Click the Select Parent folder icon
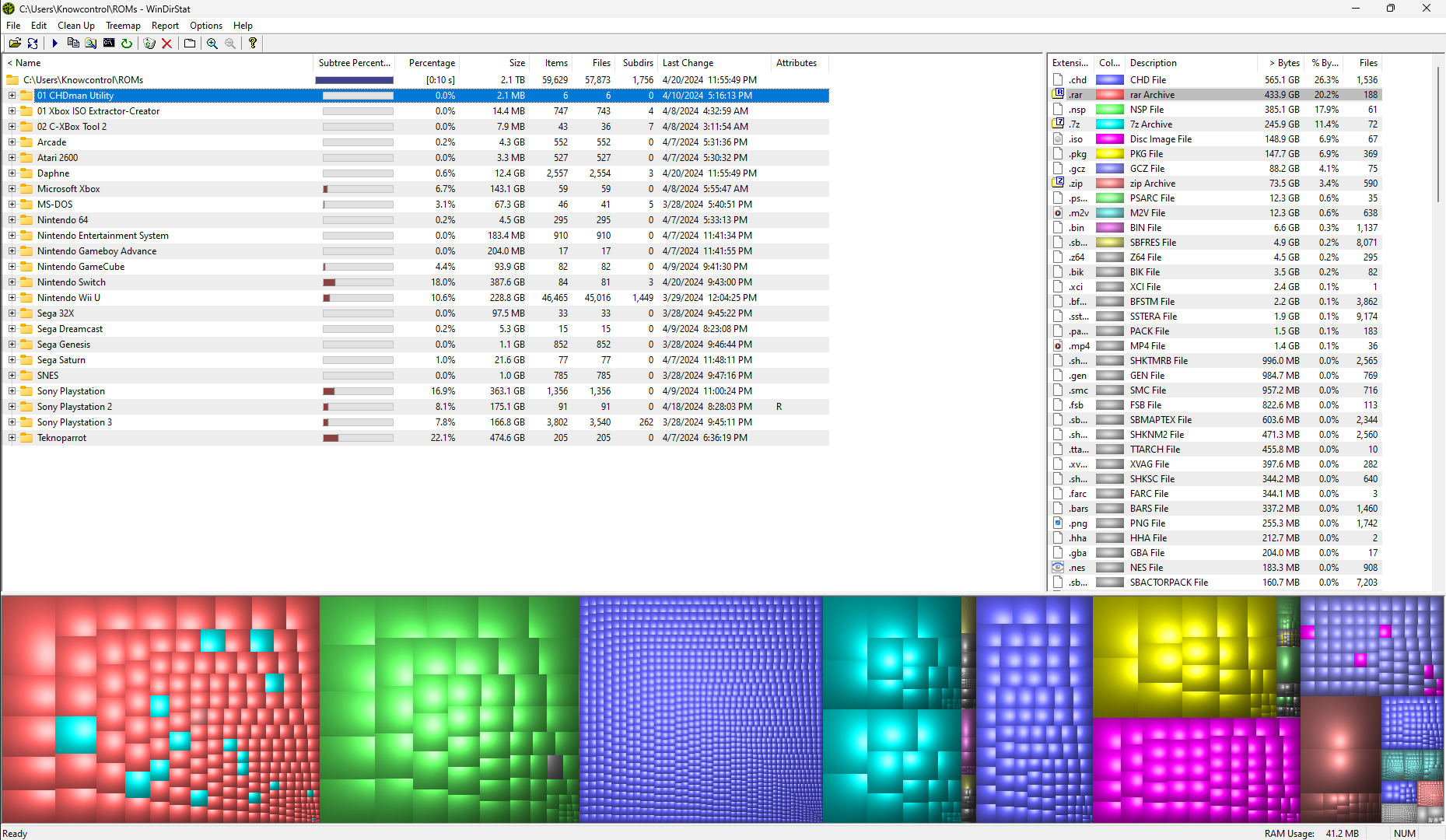This screenshot has width=1446, height=840. [190, 44]
